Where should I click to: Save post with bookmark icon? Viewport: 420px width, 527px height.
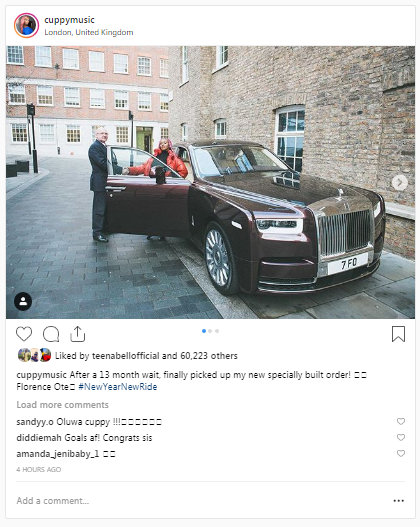(x=398, y=334)
